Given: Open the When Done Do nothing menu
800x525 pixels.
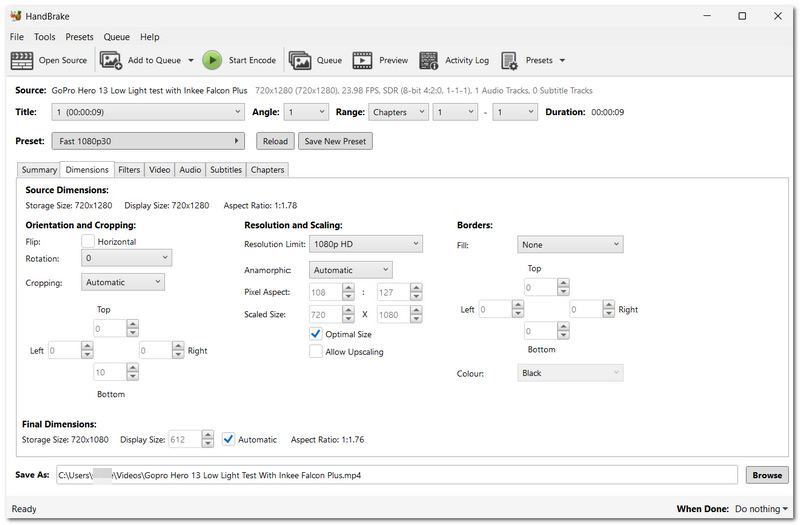Looking at the screenshot, I should point(761,509).
